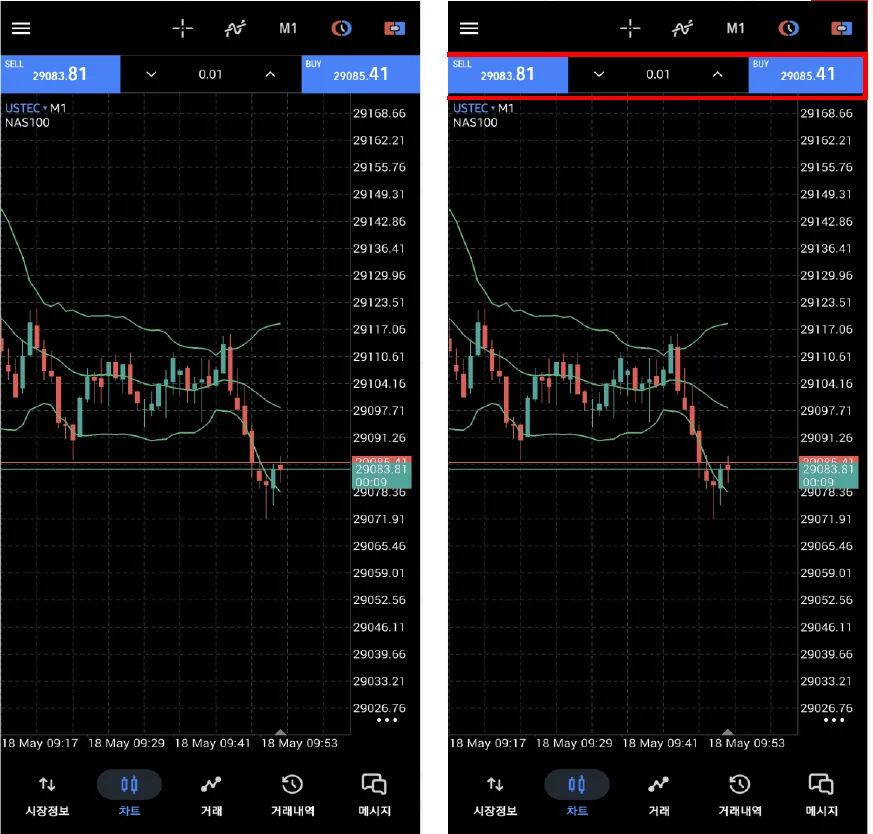The height and width of the screenshot is (834, 873).
Task: Open USTEC symbol dropdown in right screenshot
Action: 474,108
